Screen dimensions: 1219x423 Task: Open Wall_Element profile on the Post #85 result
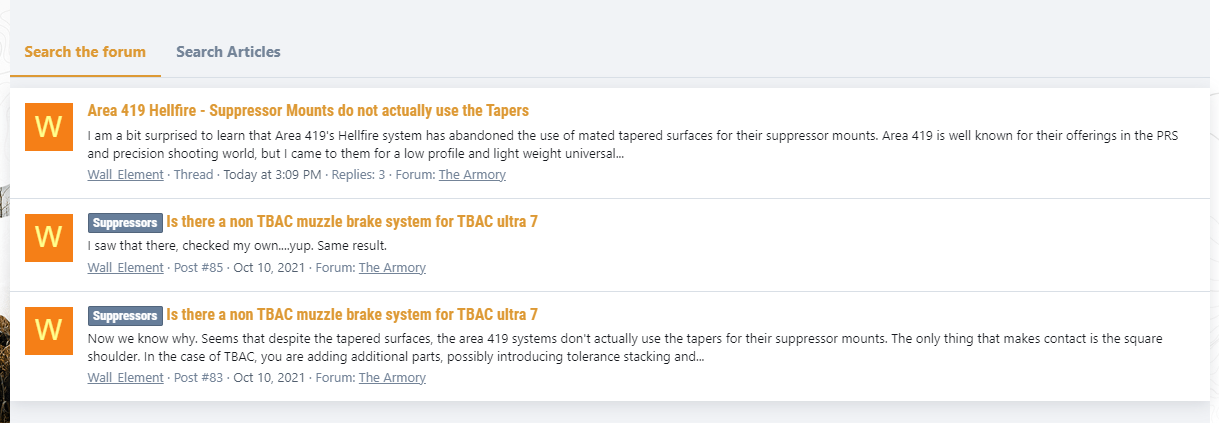[x=125, y=268]
